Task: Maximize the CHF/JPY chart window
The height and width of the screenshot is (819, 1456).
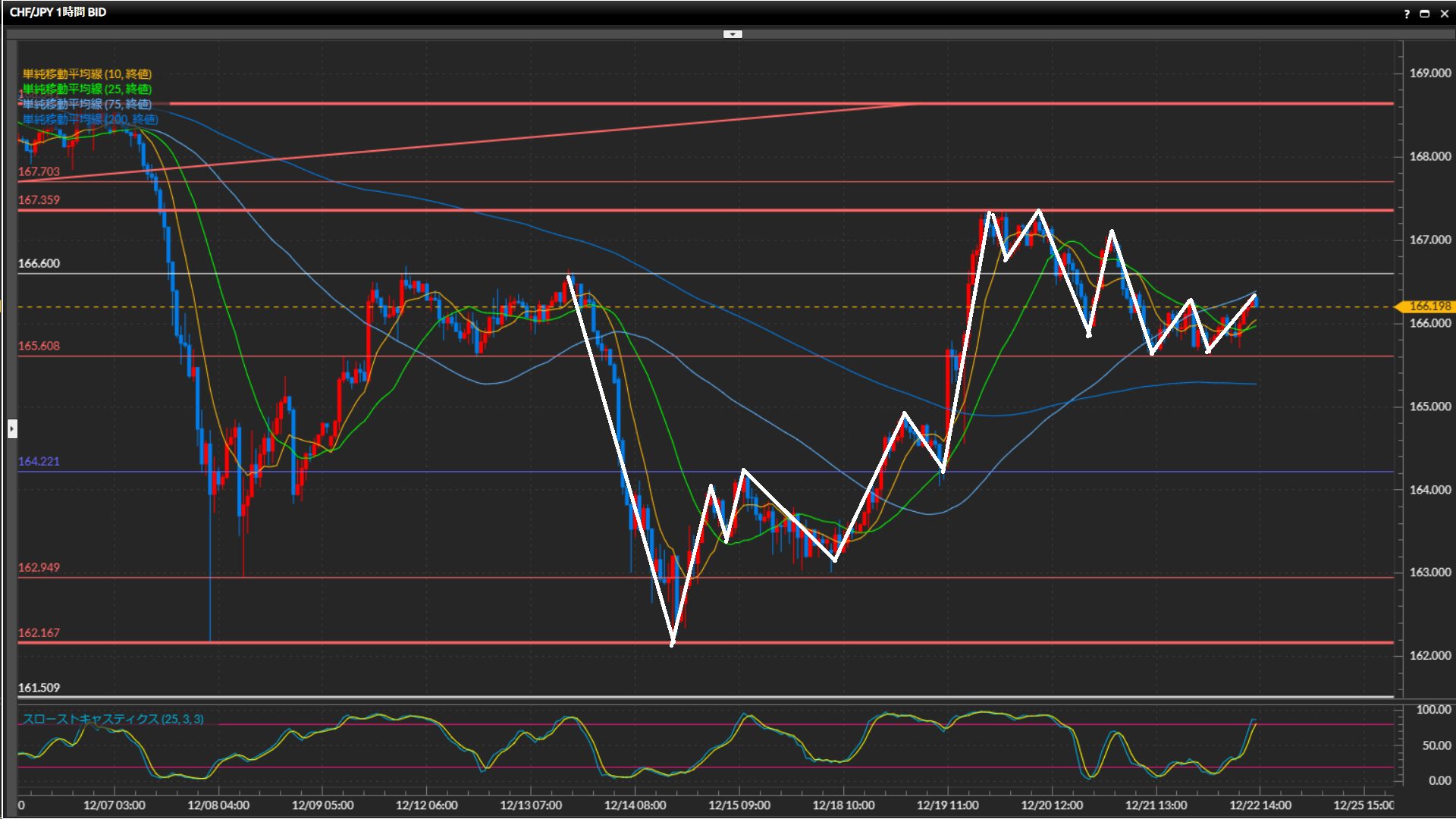Action: (1425, 14)
